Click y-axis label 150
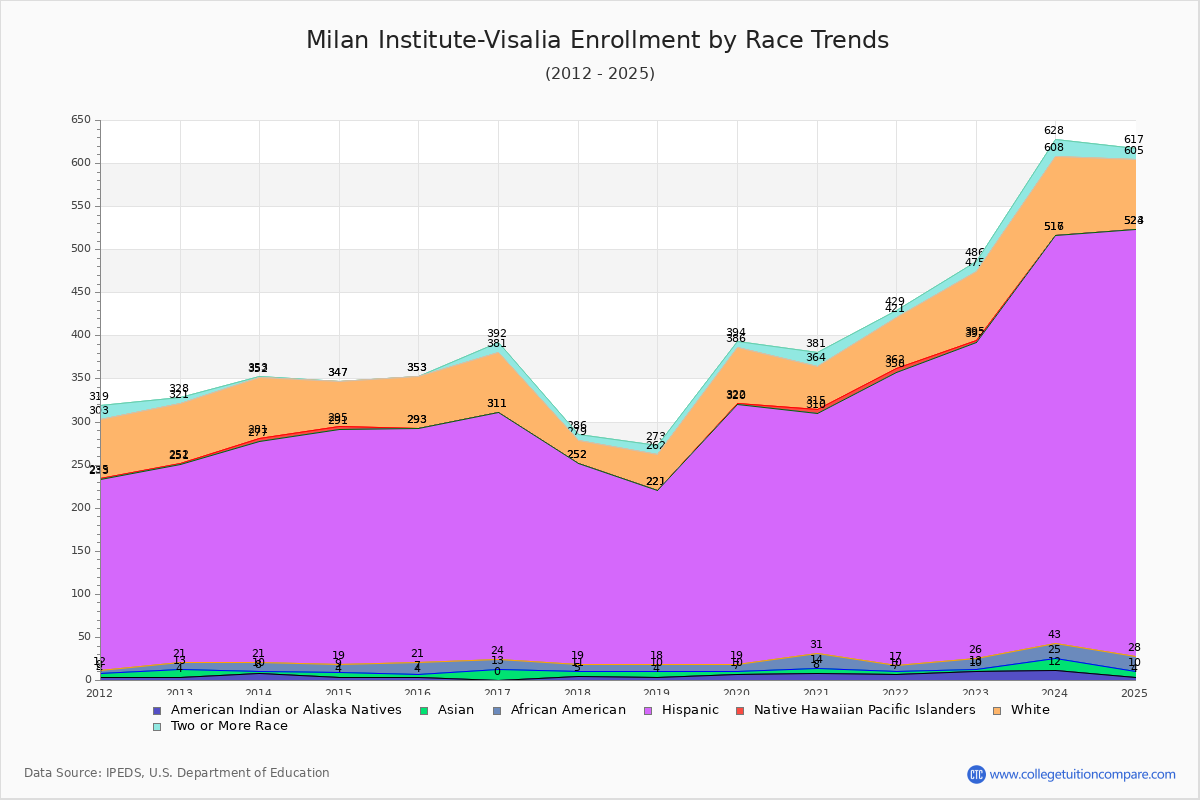Screen dimensions: 1200x800 [81, 551]
